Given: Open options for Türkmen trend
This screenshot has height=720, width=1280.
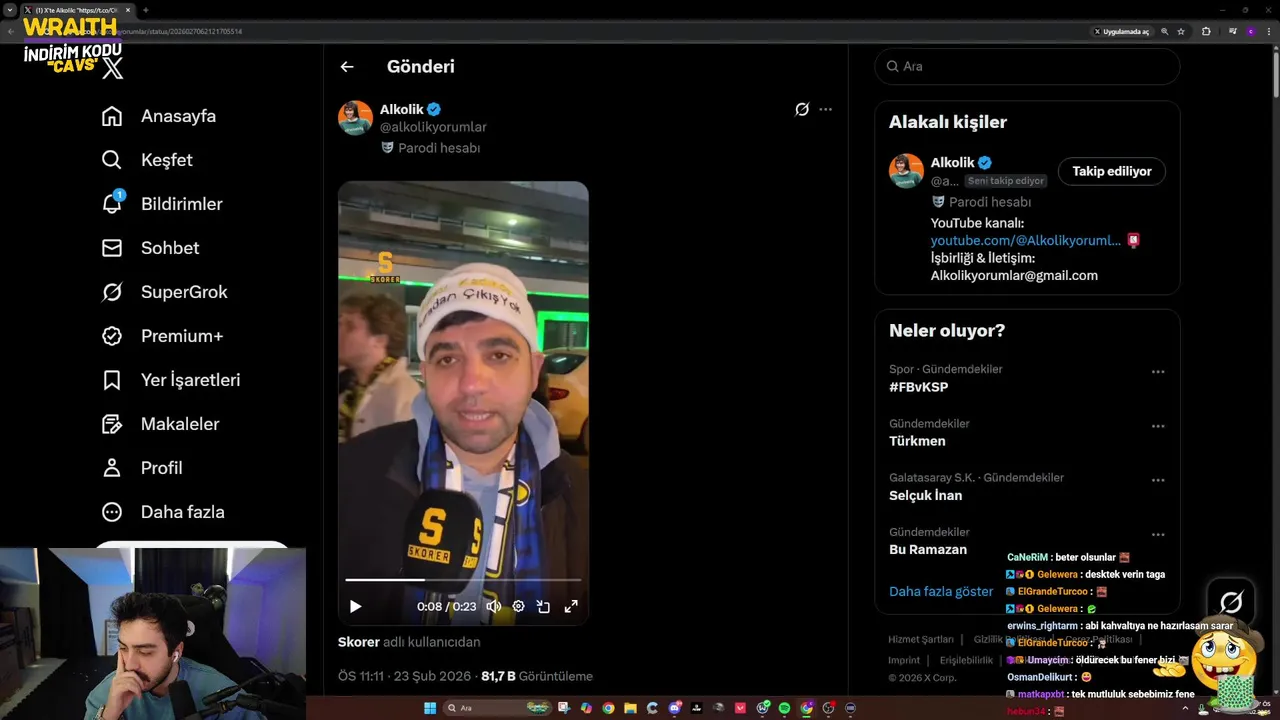Looking at the screenshot, I should click(1158, 426).
